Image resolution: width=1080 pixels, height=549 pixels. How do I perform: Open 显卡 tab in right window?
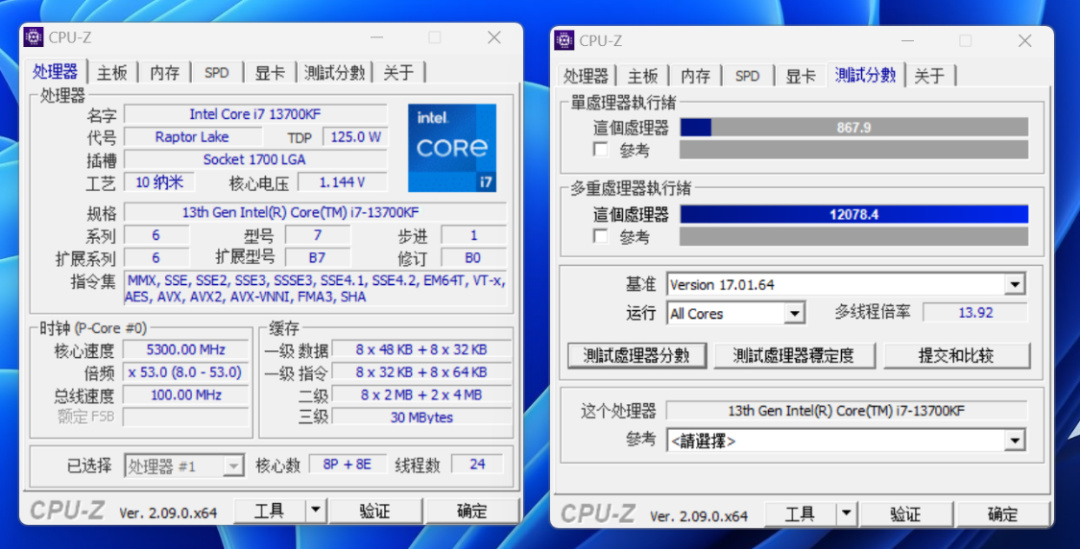point(800,76)
